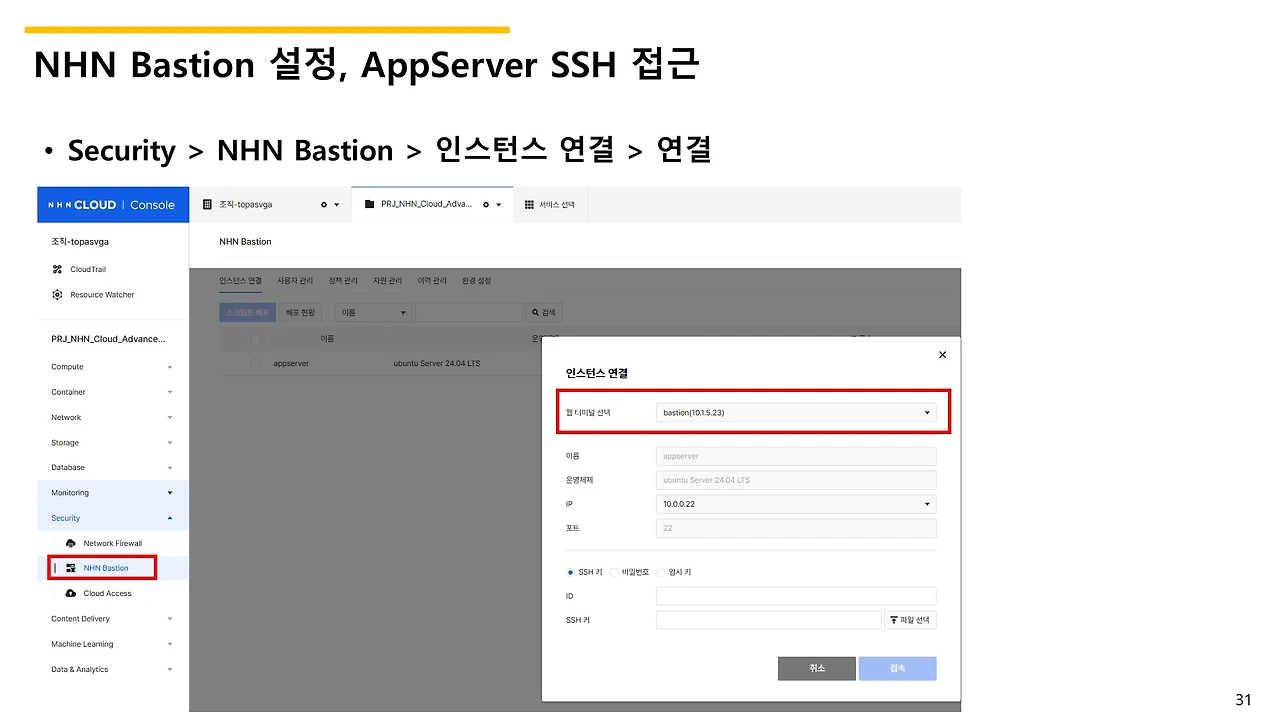Image resolution: width=1280 pixels, height=720 pixels.
Task: Click the Cloud Access cloud icon
Action: [71, 593]
